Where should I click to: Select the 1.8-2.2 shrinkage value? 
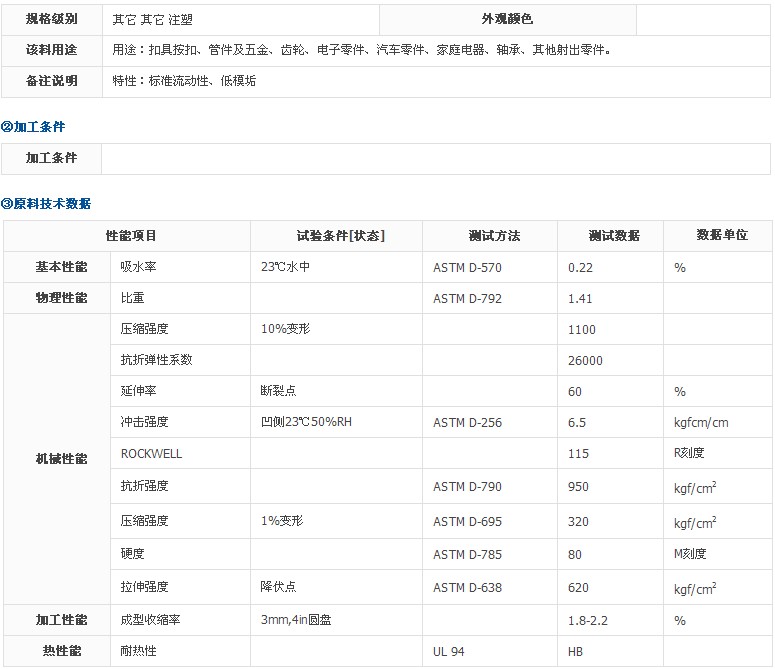[588, 620]
